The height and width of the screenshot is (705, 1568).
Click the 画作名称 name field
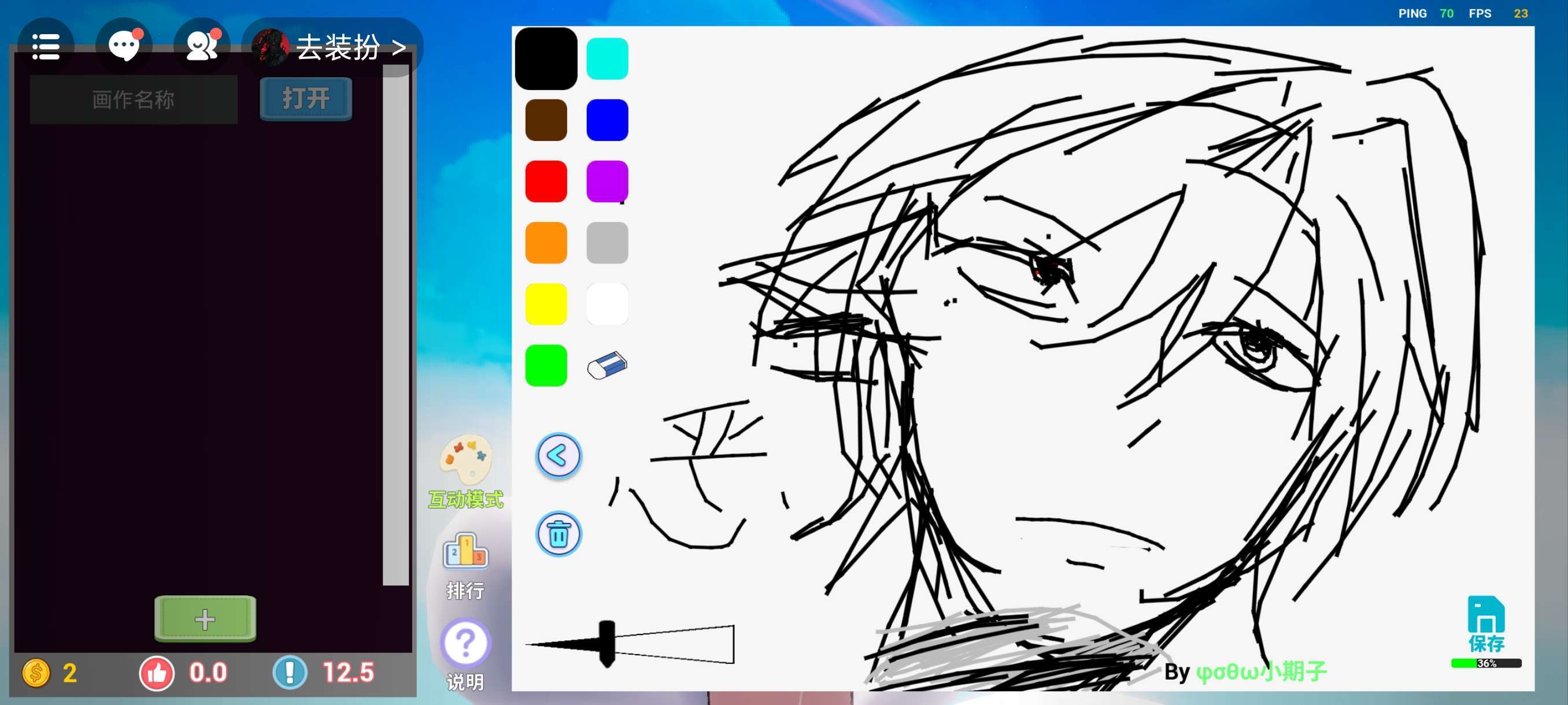coord(134,99)
